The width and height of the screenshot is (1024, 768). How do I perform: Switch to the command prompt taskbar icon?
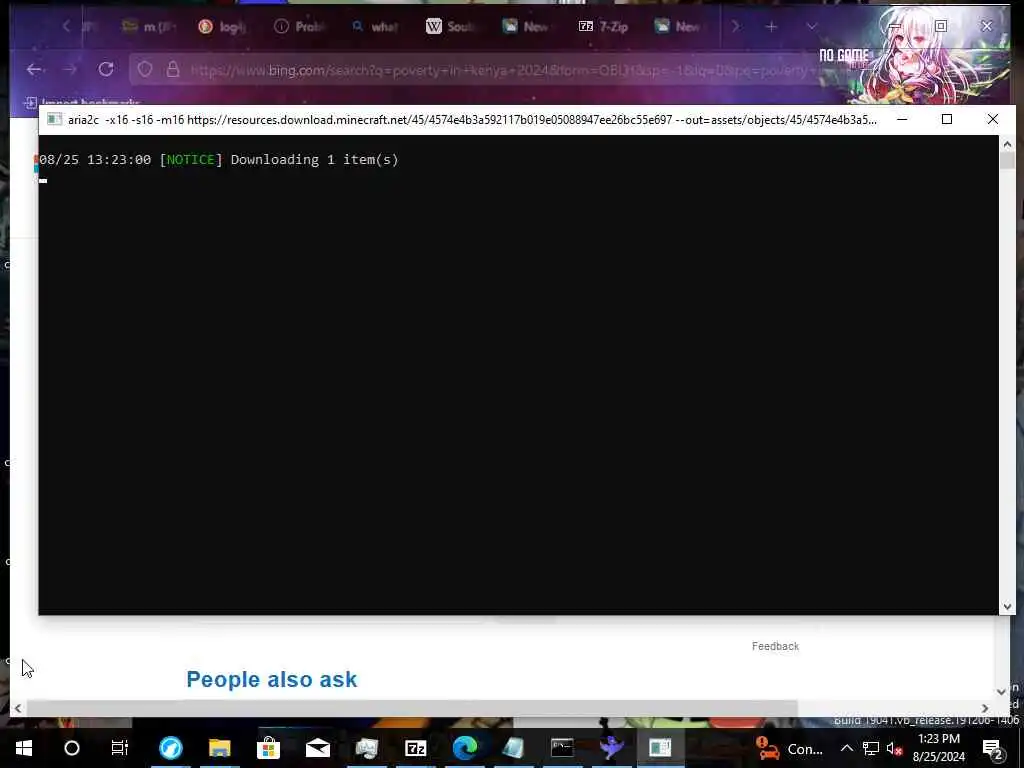coord(562,748)
